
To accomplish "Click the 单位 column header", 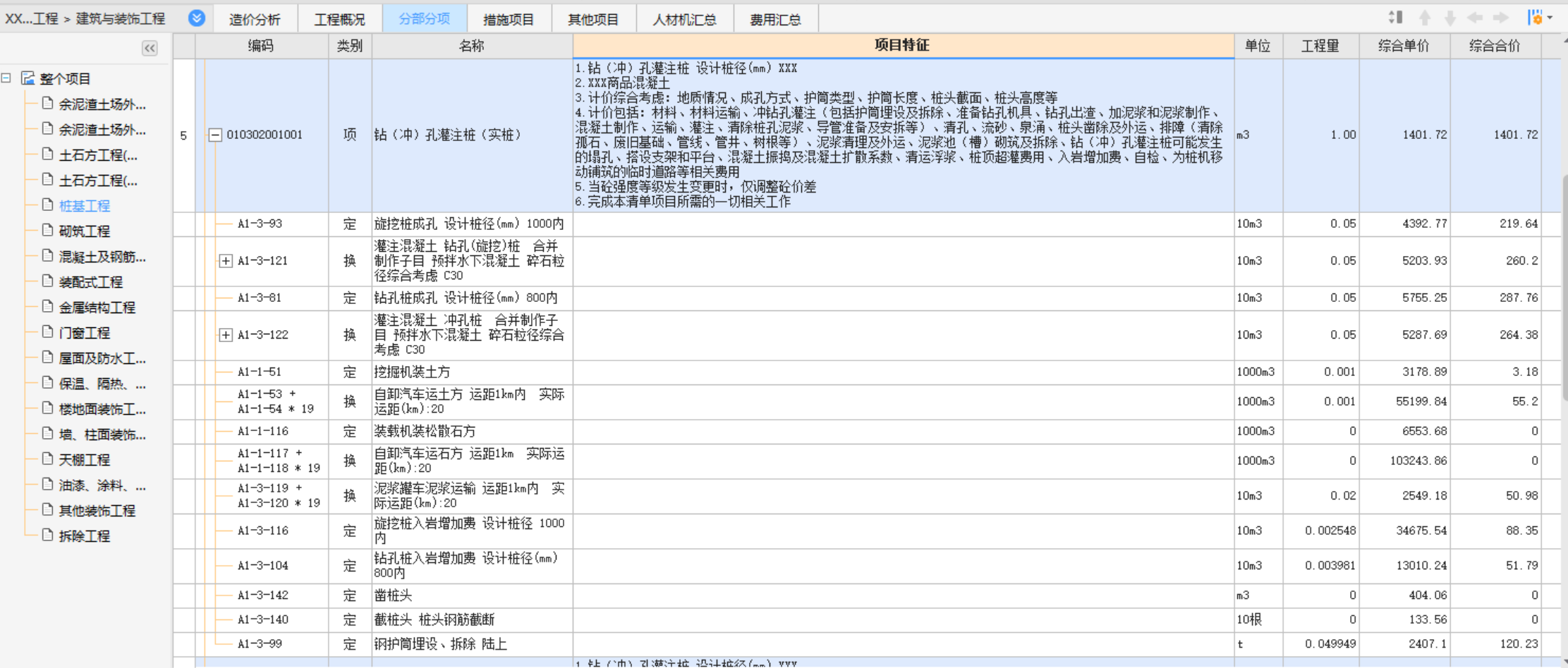I will pos(1258,46).
